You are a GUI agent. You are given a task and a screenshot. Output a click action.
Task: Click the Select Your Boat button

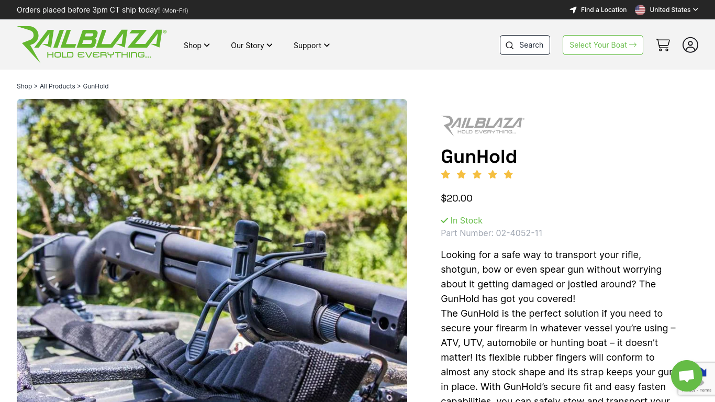coord(603,45)
